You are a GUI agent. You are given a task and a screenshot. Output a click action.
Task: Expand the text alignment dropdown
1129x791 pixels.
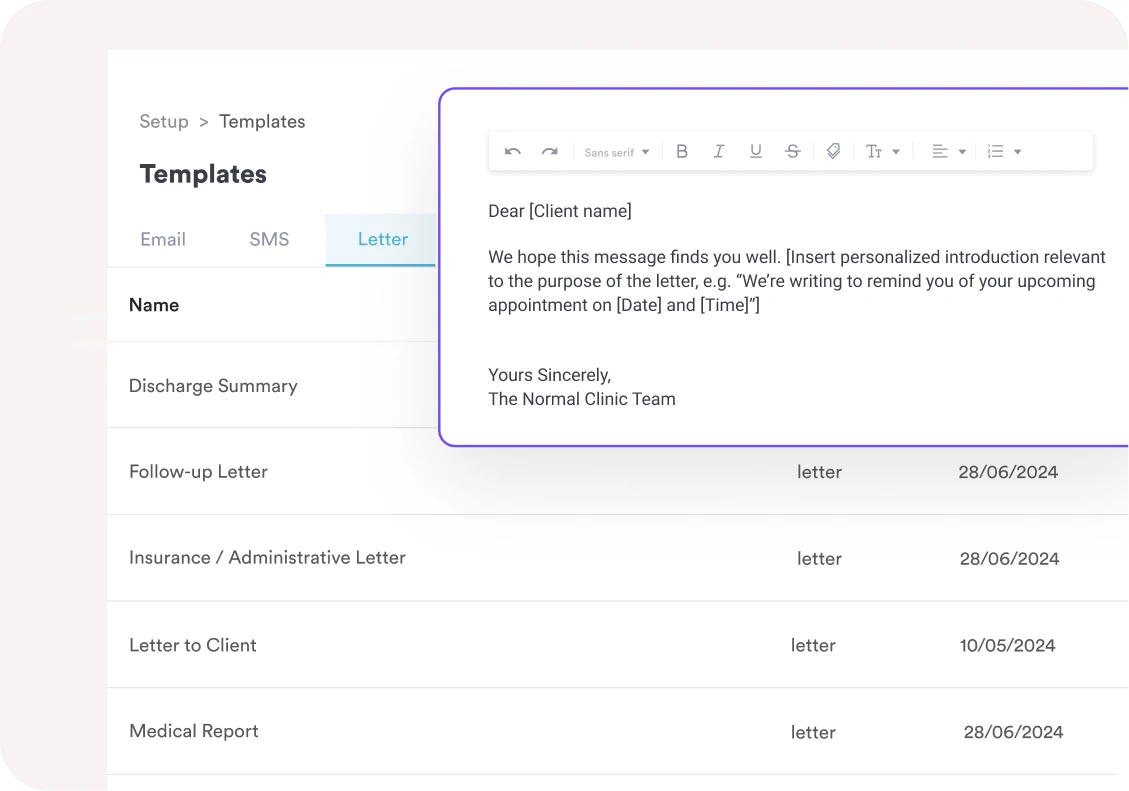coord(948,152)
